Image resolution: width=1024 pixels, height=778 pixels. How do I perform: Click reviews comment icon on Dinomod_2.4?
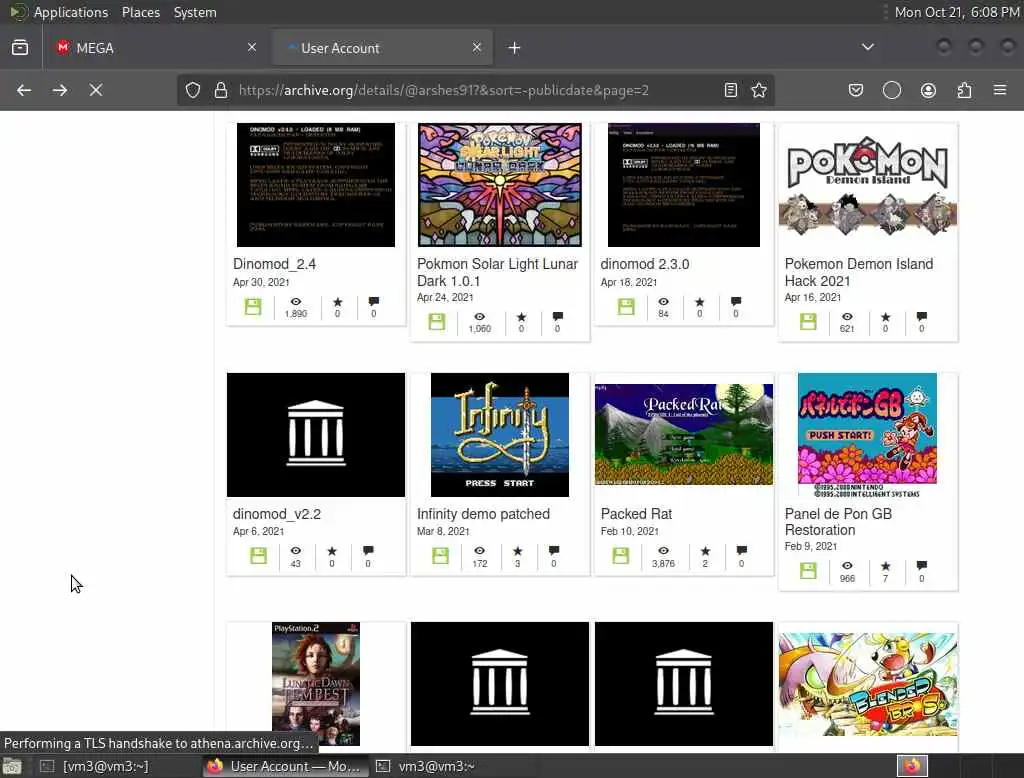point(374,301)
